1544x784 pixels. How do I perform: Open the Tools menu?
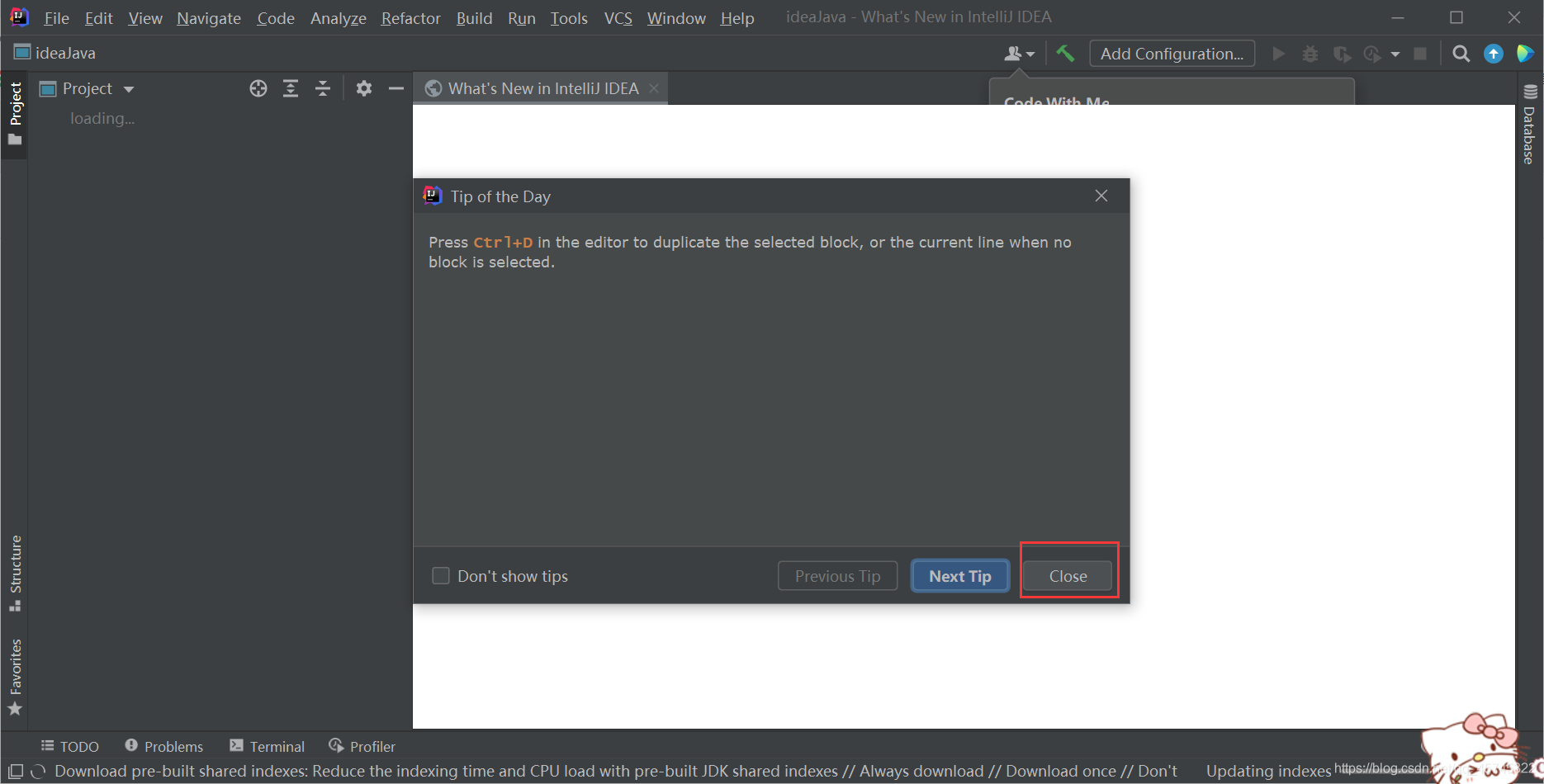click(x=569, y=18)
